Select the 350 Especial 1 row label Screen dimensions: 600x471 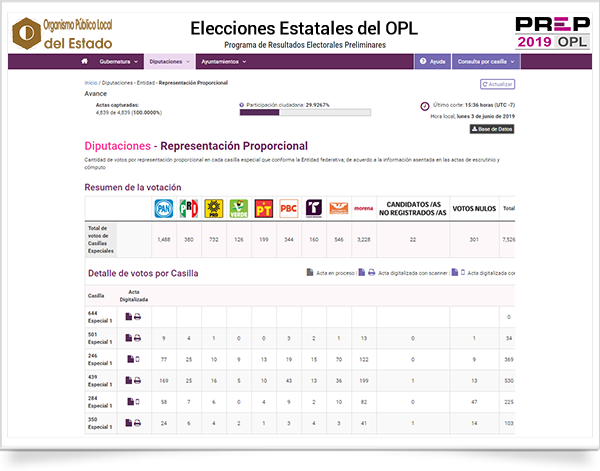tap(100, 423)
